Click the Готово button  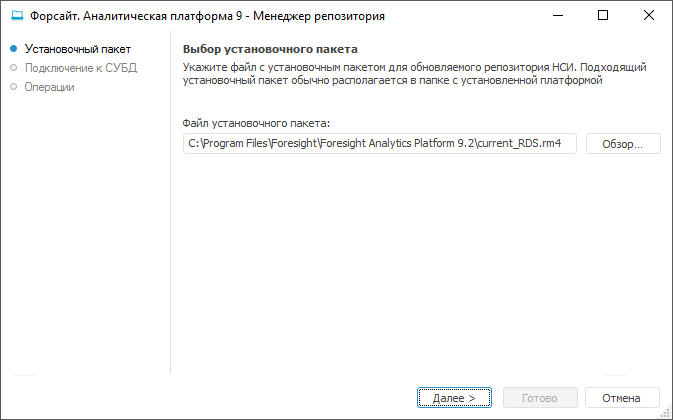tap(539, 398)
